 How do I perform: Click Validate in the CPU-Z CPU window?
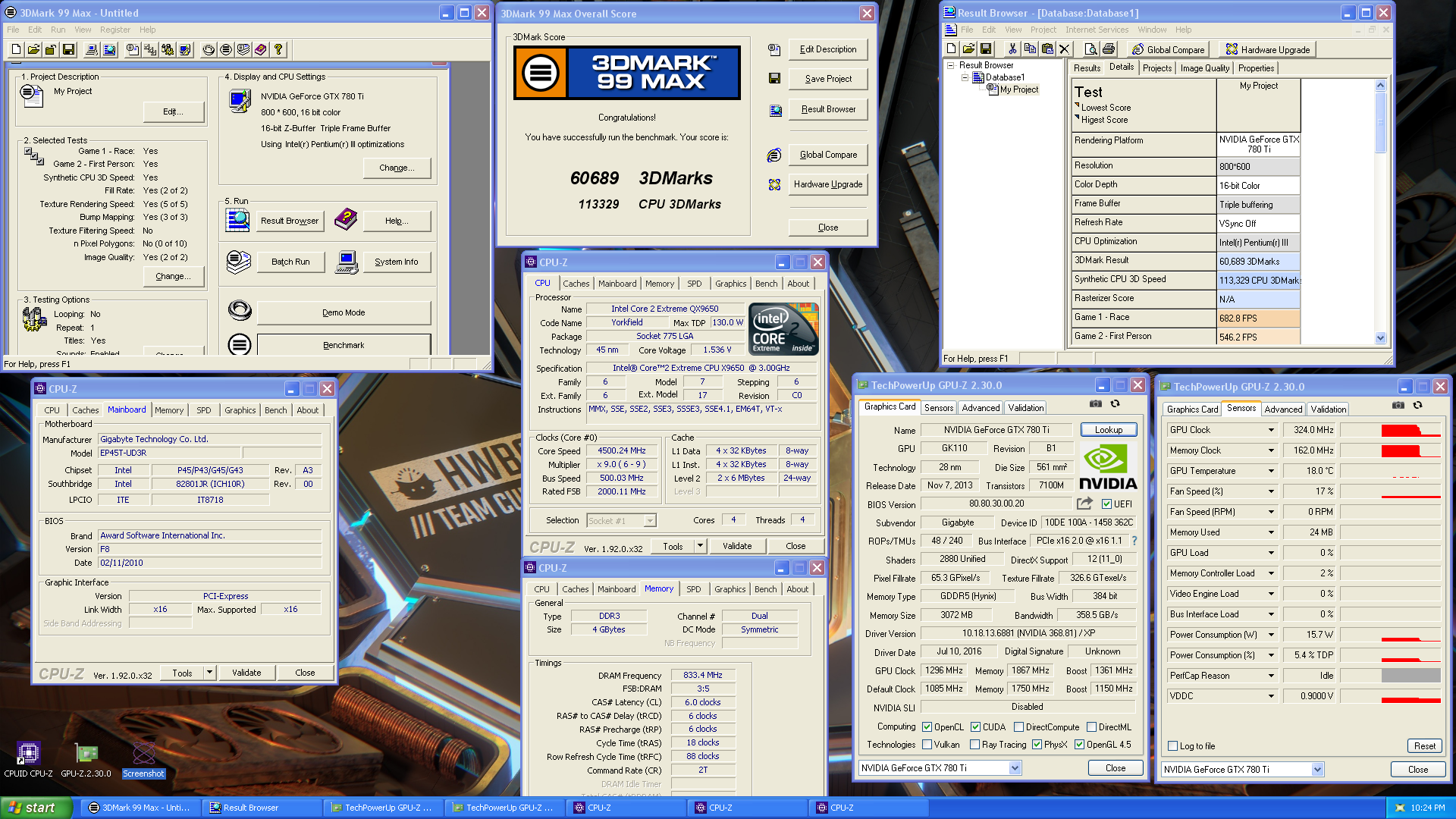(737, 546)
